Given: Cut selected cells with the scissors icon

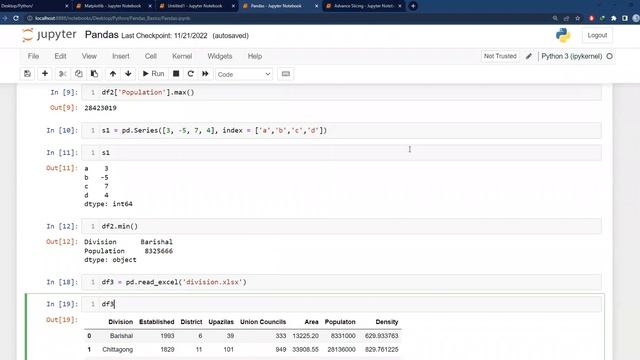Looking at the screenshot, I should (x=62, y=74).
